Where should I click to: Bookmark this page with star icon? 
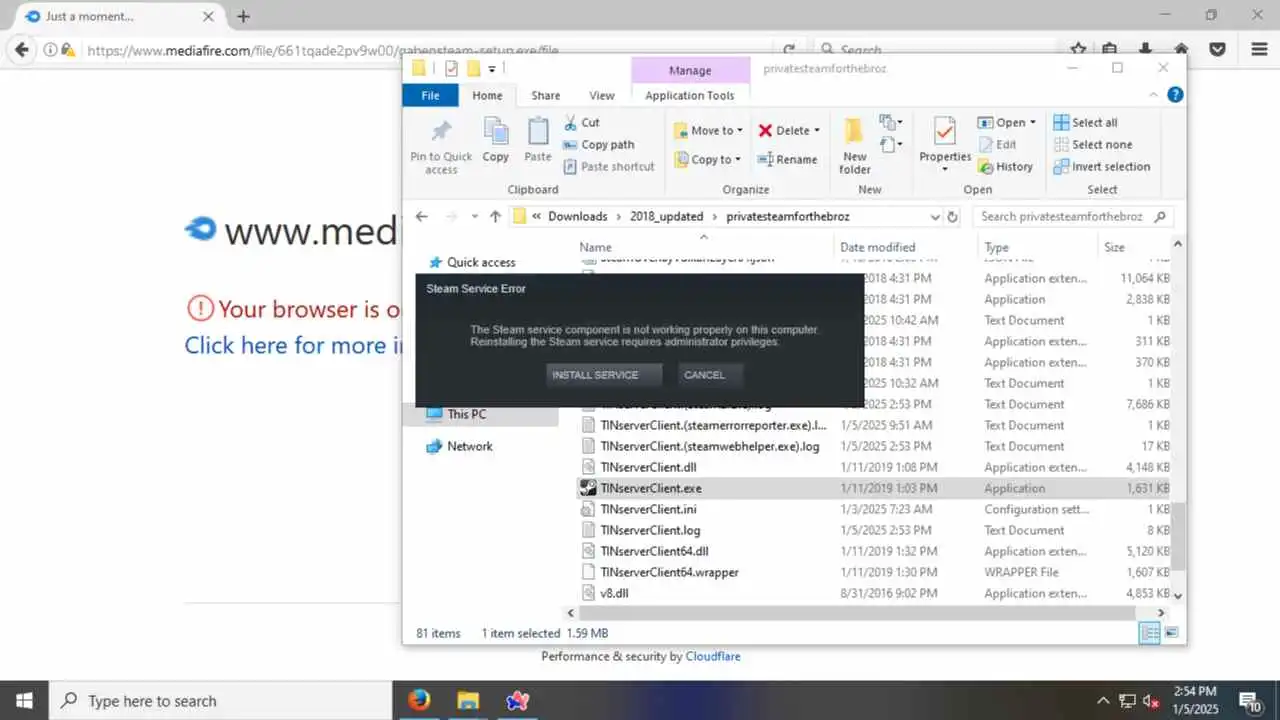[x=1078, y=49]
